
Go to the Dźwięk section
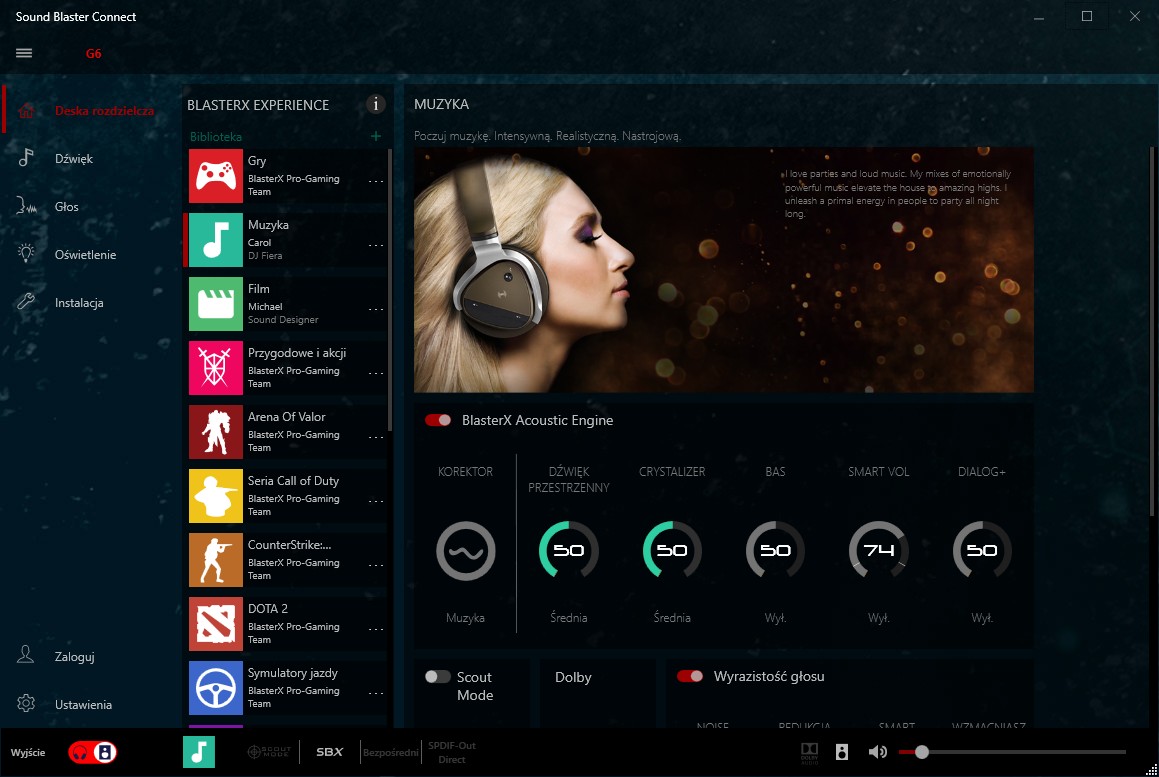(74, 158)
